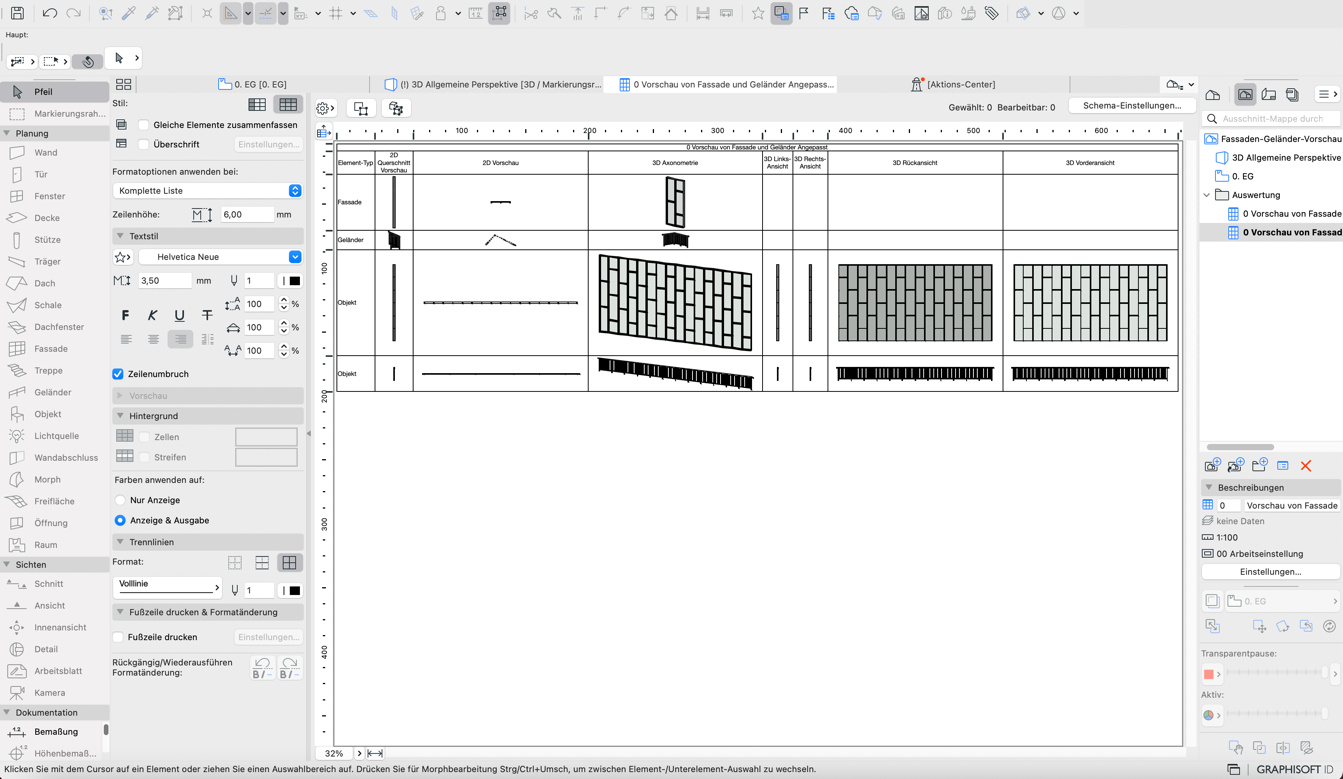Apply italic formatting with the K icon

(152, 315)
